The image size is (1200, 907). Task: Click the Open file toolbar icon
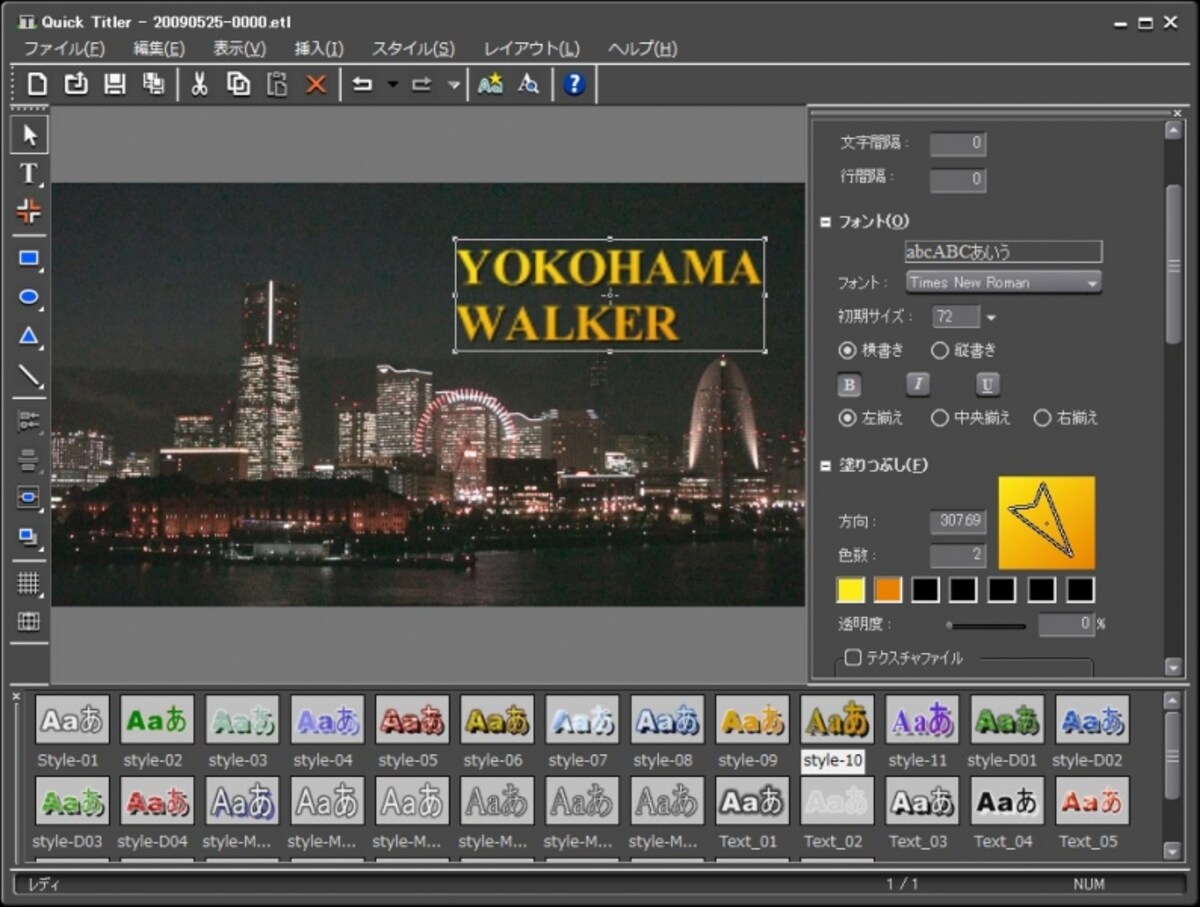(76, 84)
